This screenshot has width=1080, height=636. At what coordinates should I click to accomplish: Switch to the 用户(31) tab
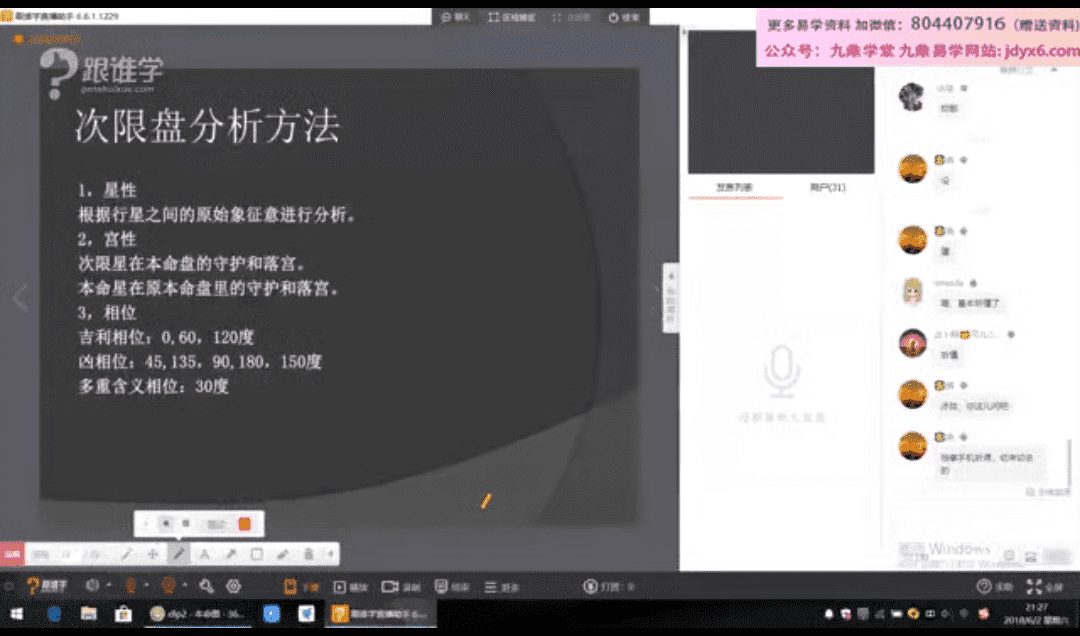(827, 187)
